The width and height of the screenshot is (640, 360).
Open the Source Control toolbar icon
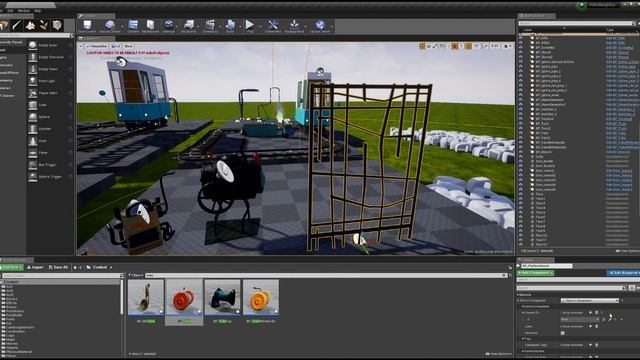click(109, 25)
